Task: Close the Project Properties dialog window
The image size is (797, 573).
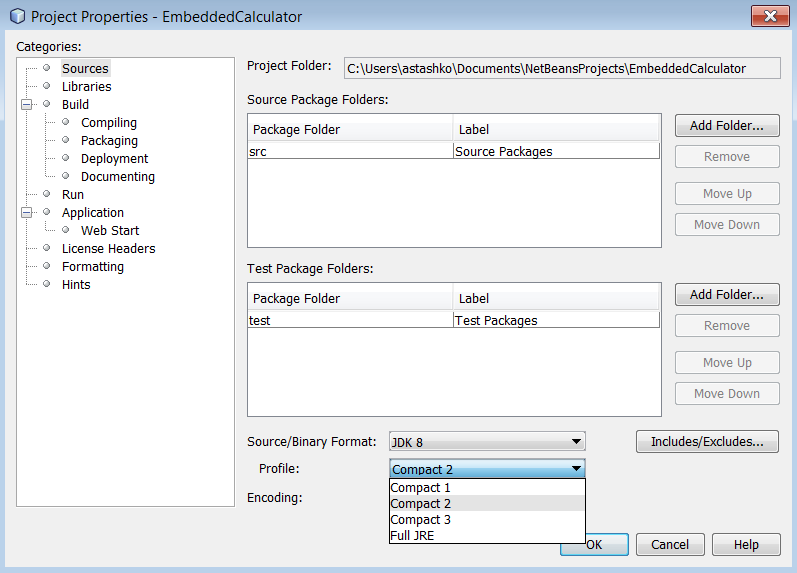Action: coord(768,16)
